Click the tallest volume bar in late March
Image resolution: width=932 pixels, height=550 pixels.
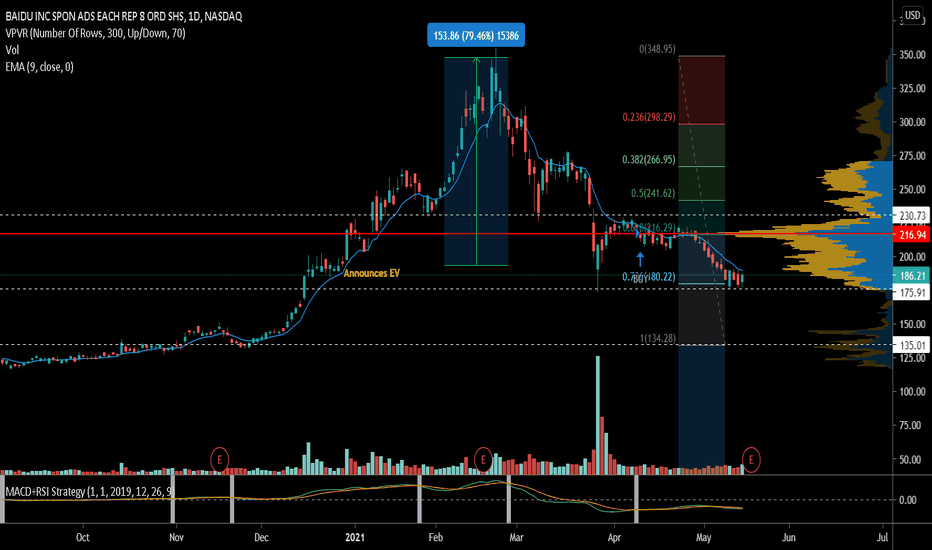[598, 414]
